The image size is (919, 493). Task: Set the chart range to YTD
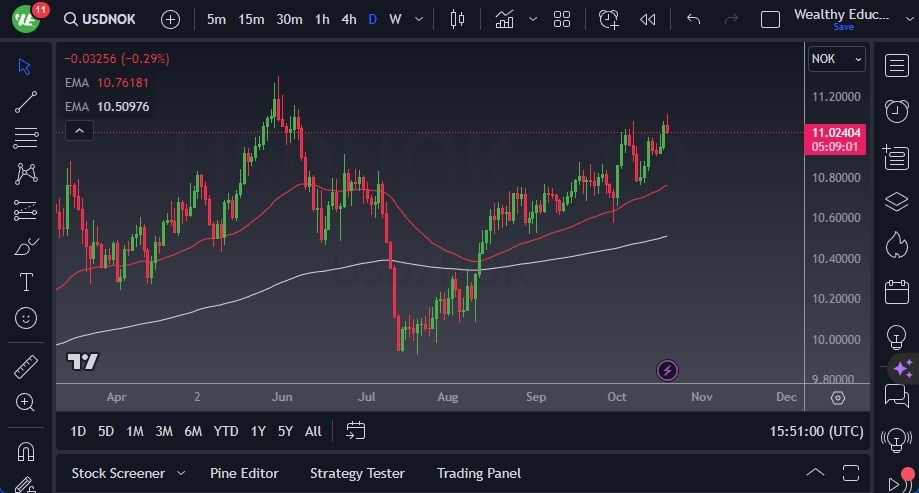point(226,431)
